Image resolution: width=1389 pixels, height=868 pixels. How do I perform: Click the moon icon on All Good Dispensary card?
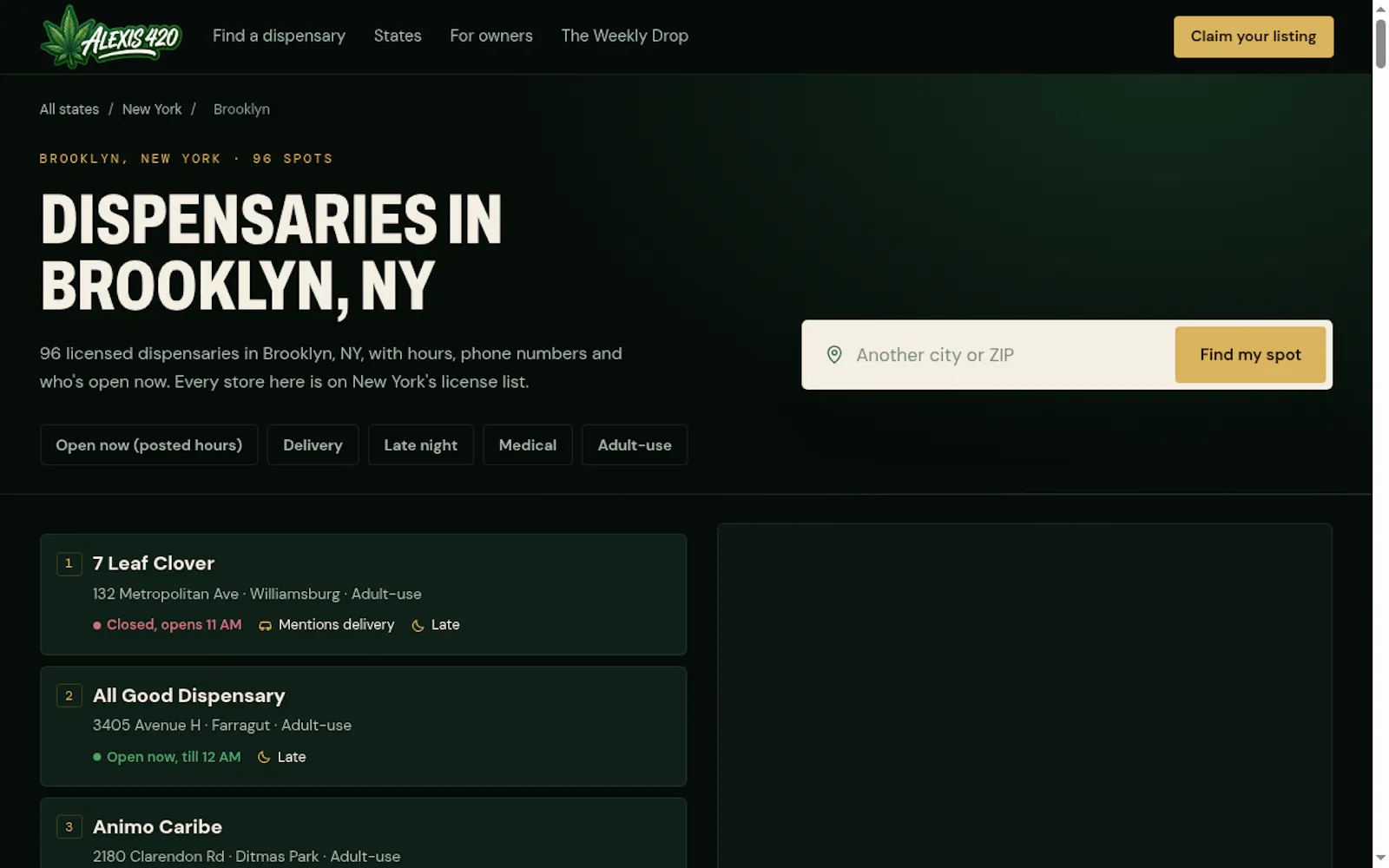[x=264, y=757]
